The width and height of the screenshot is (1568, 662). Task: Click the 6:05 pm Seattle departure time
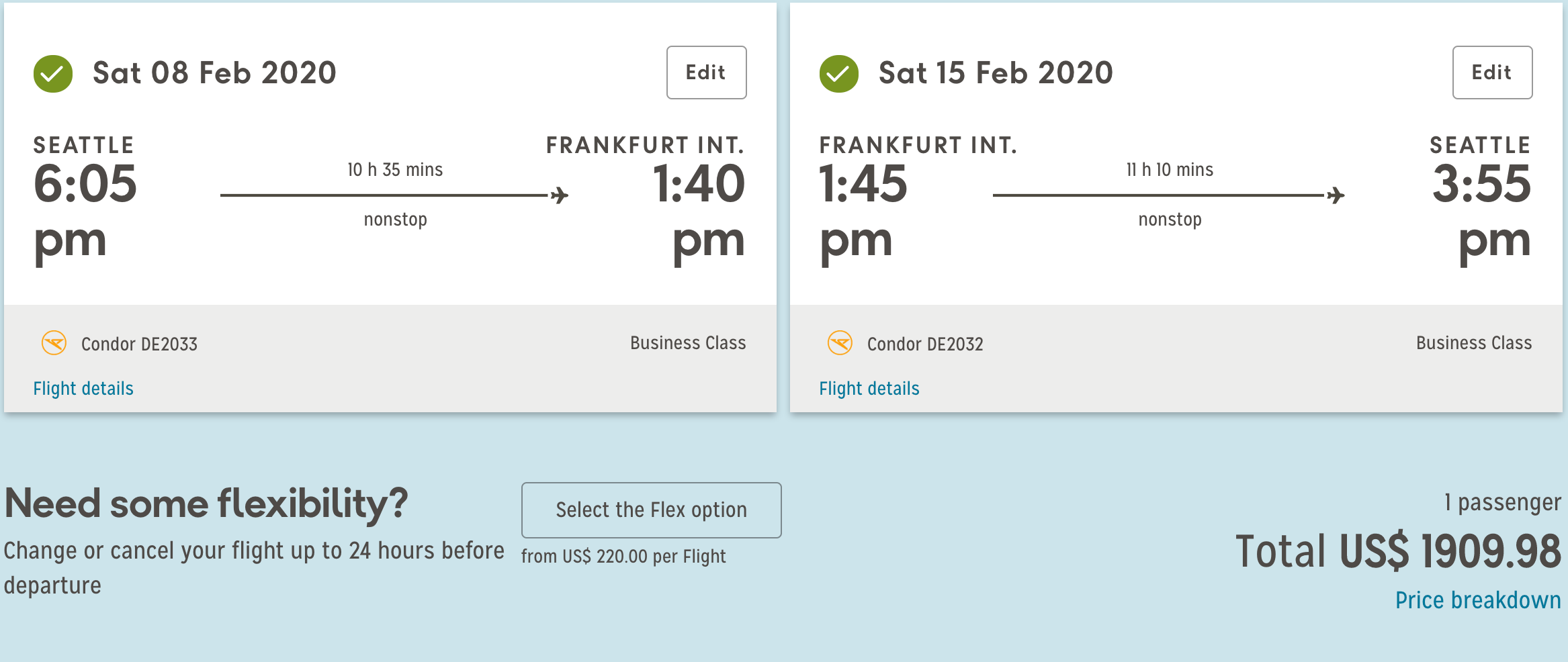tap(85, 209)
